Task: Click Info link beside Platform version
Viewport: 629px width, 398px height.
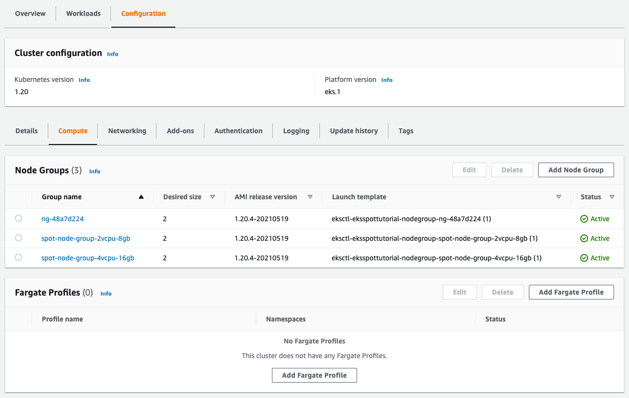Action: [387, 80]
